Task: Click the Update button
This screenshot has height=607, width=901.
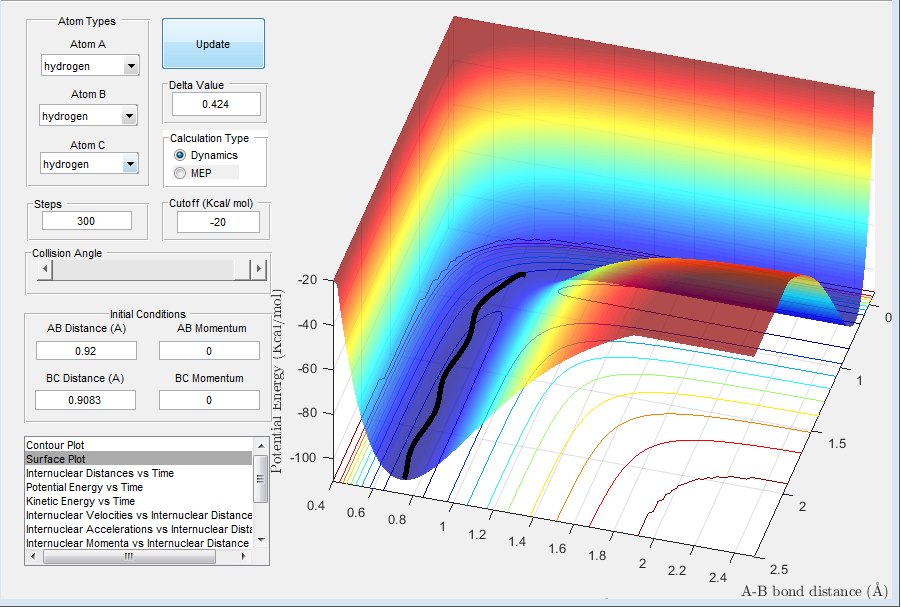Action: point(213,44)
